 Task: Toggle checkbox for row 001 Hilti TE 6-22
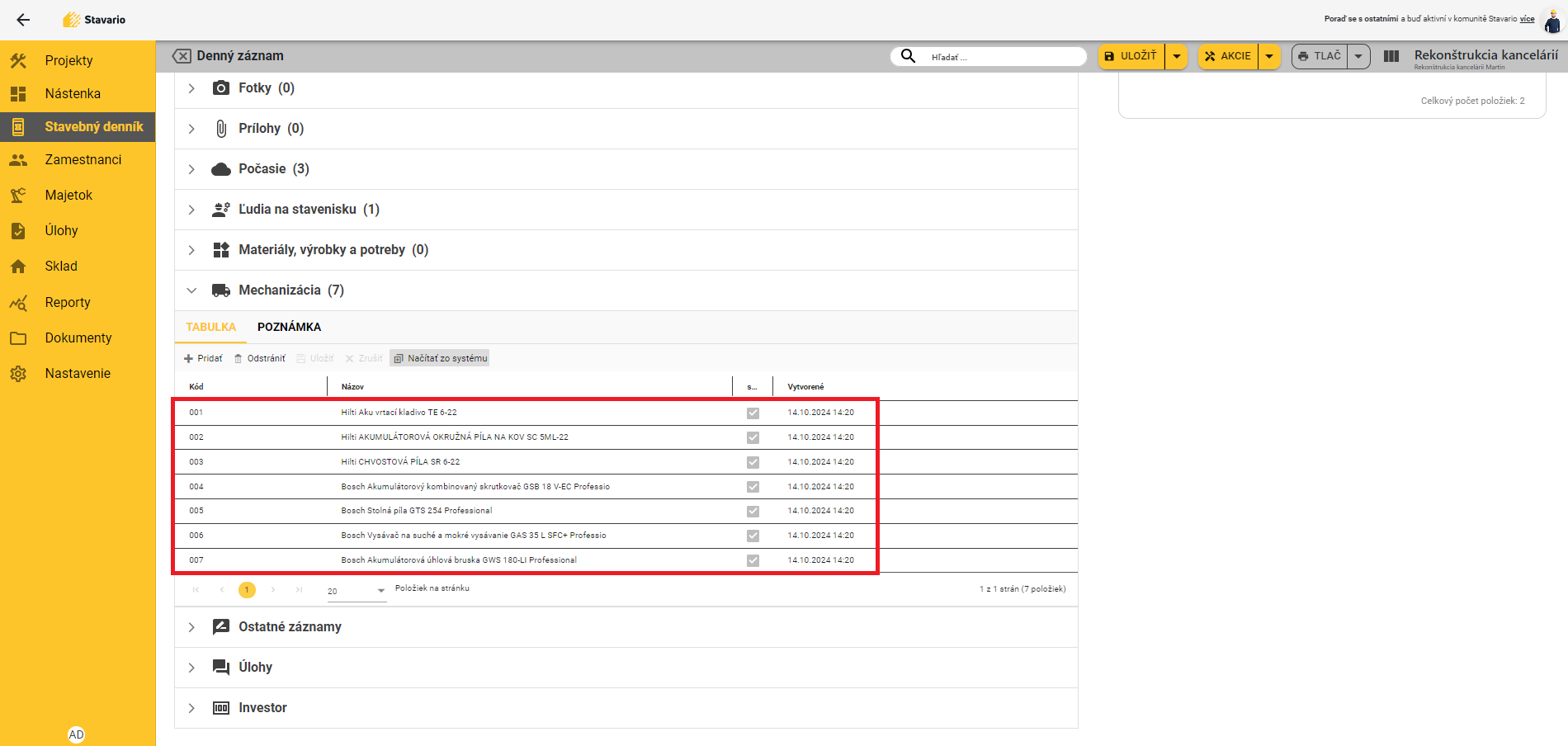tap(753, 413)
